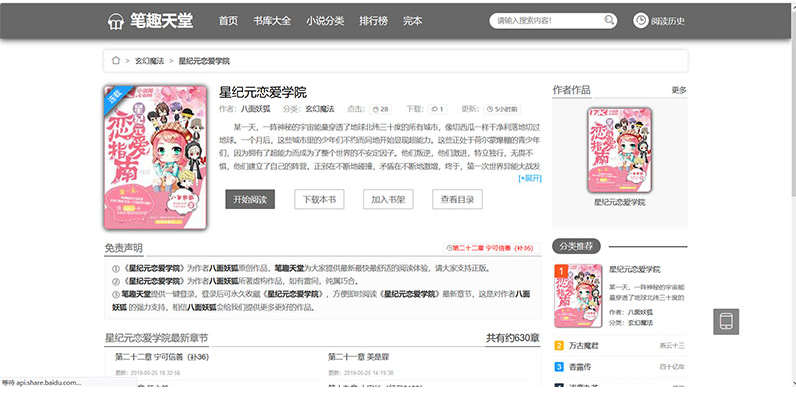Click the book cover thumbnail in 作者作品
The image size is (796, 419).
(619, 150)
